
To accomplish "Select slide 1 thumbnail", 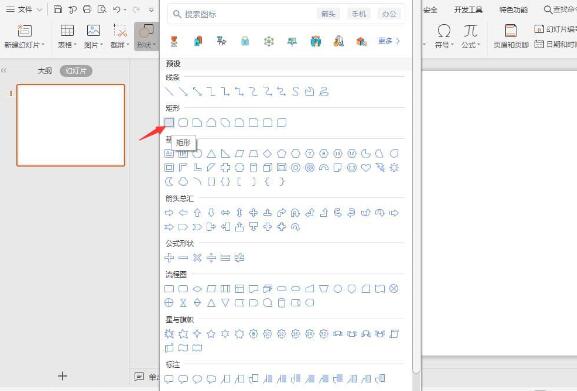I will [71, 125].
